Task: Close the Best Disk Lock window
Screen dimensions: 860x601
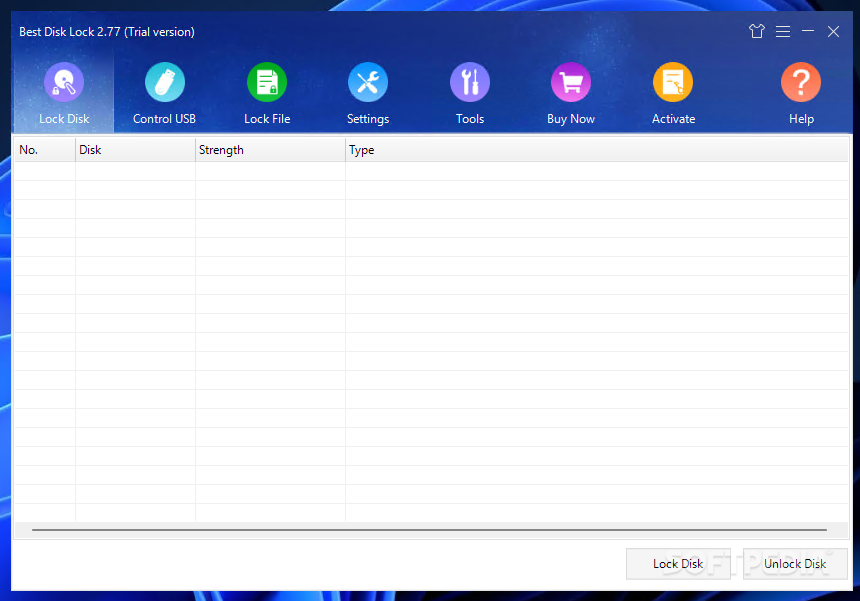Action: point(833,31)
